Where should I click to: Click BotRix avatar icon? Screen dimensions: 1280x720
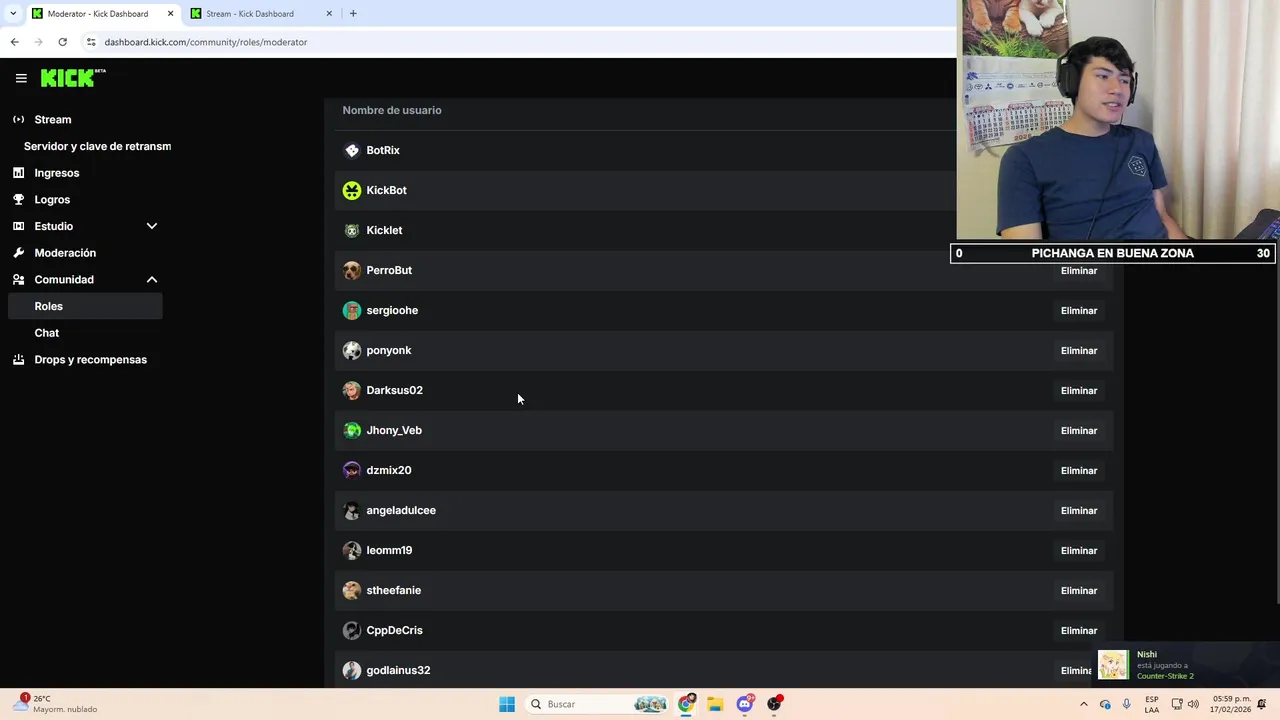tap(352, 150)
